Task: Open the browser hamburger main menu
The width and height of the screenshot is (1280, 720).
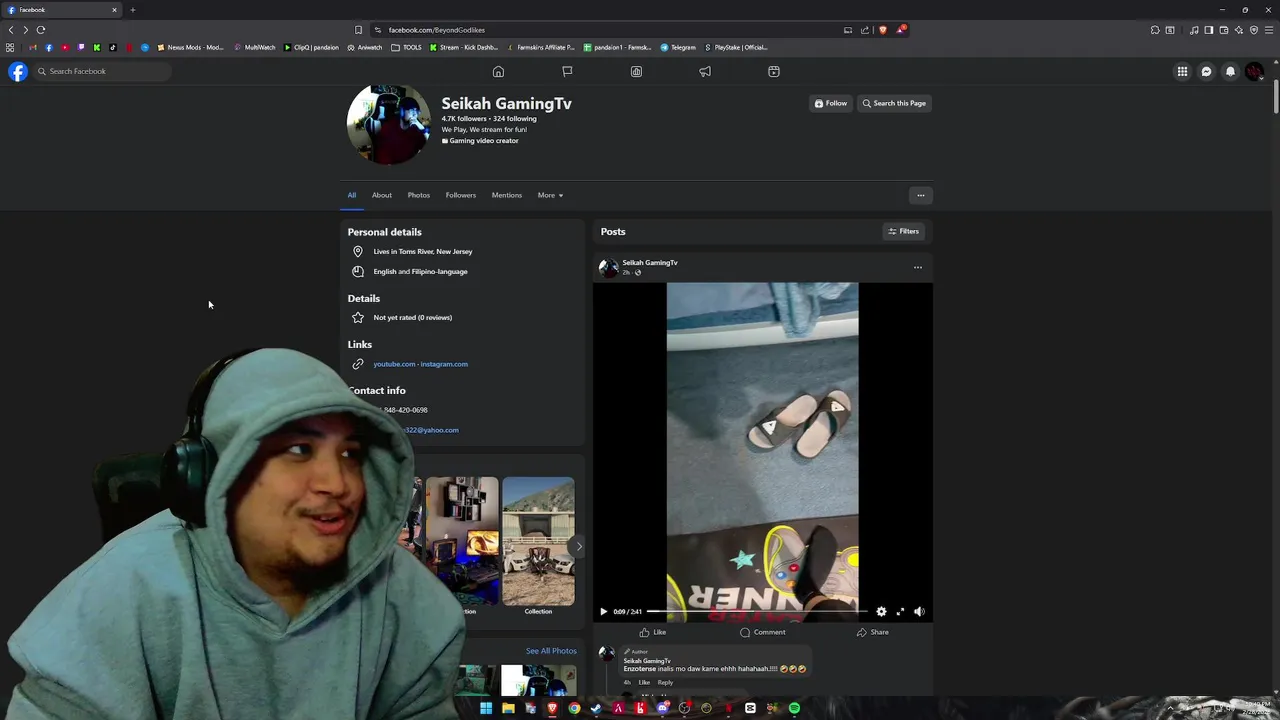Action: point(1269,30)
